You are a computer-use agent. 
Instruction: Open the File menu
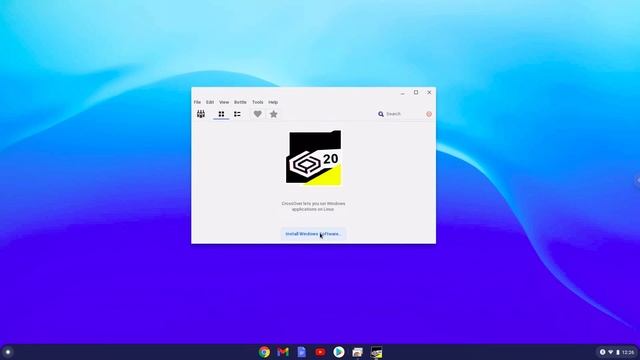(x=197, y=102)
